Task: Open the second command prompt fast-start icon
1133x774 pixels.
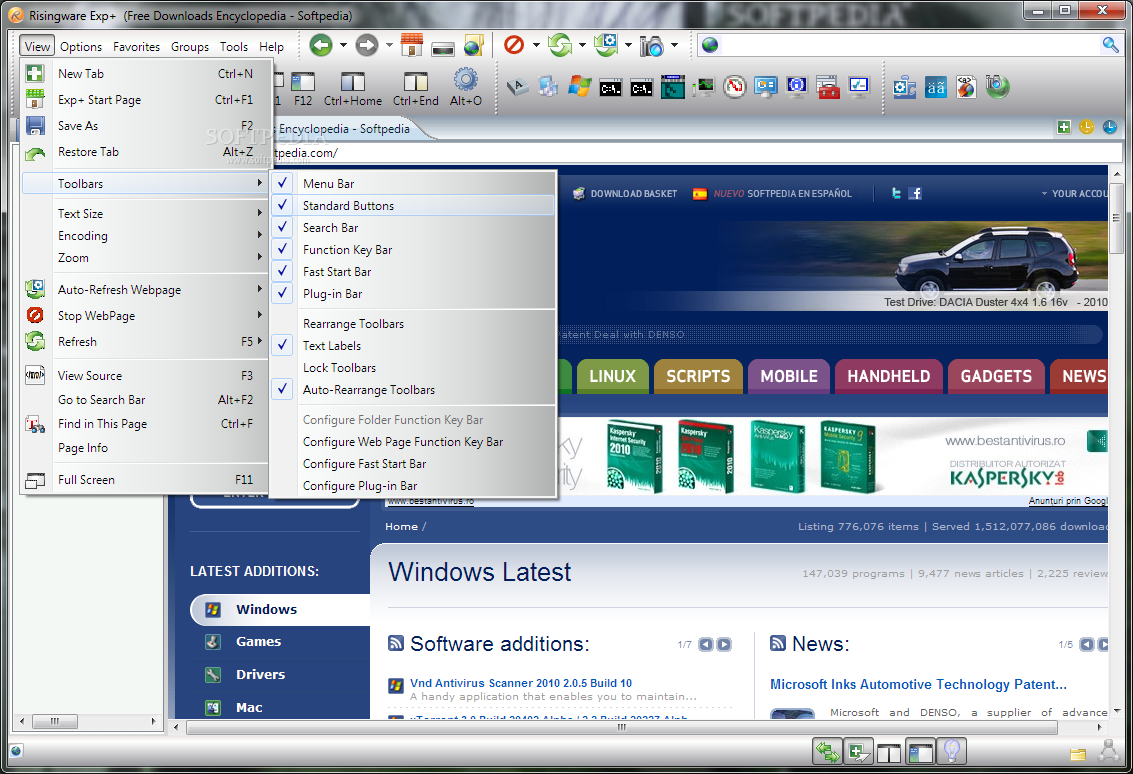Action: [642, 88]
